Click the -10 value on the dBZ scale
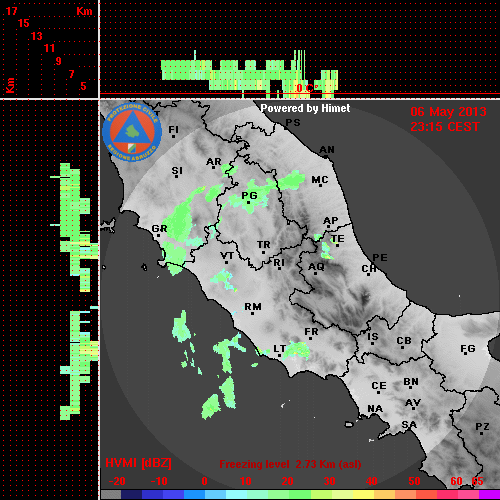Screen dimensions: 500x500 (x=159, y=481)
